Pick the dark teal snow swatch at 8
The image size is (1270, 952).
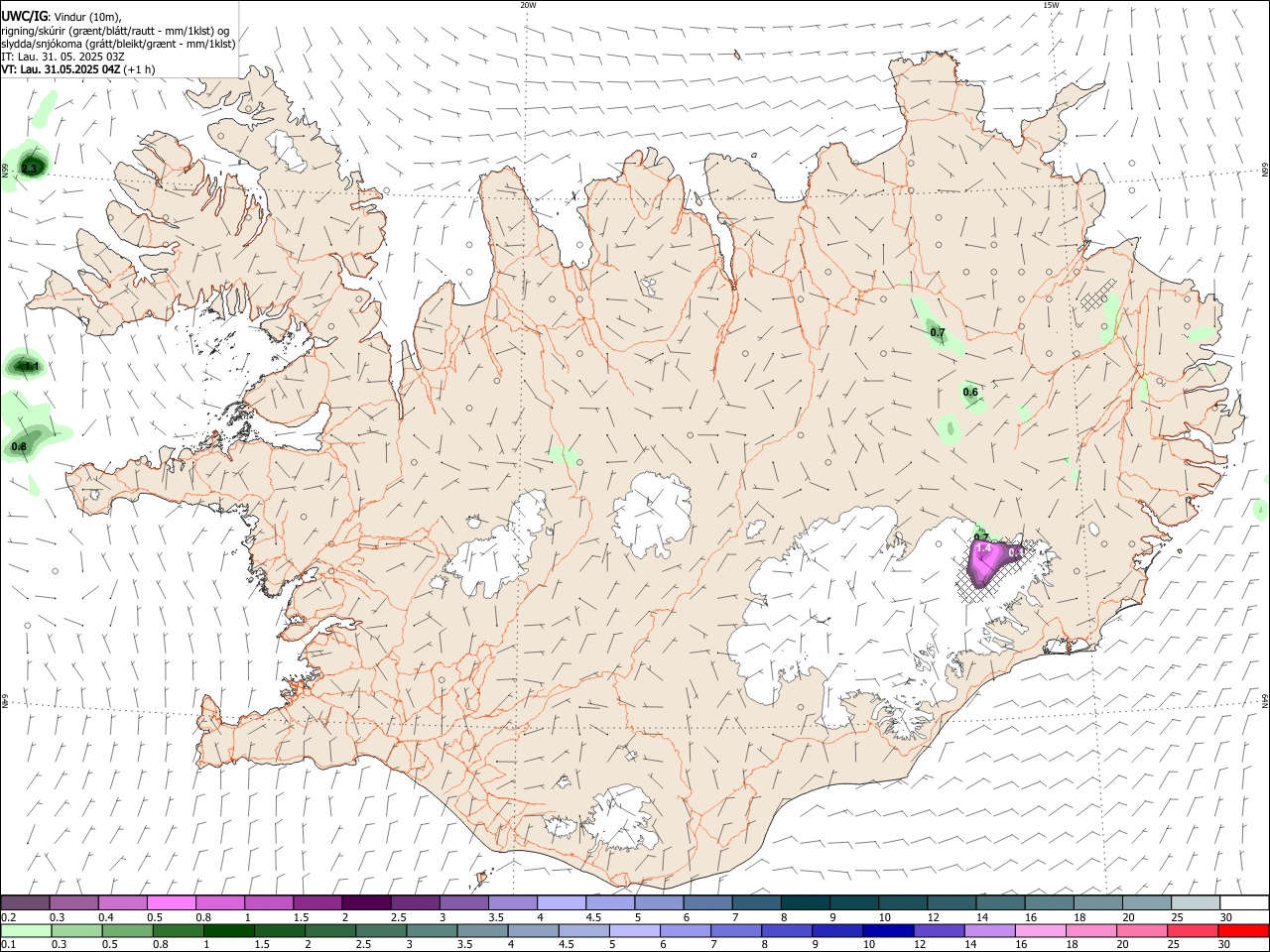[x=804, y=903]
